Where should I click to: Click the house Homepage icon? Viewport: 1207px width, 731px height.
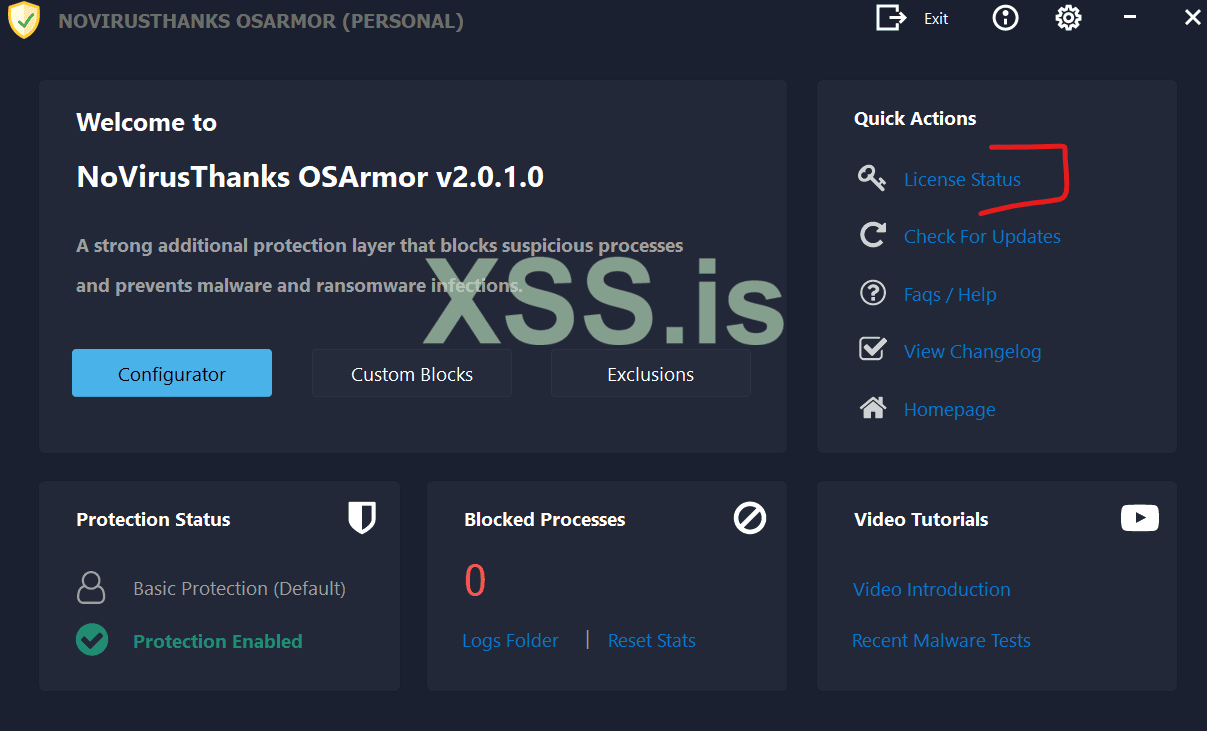[873, 408]
